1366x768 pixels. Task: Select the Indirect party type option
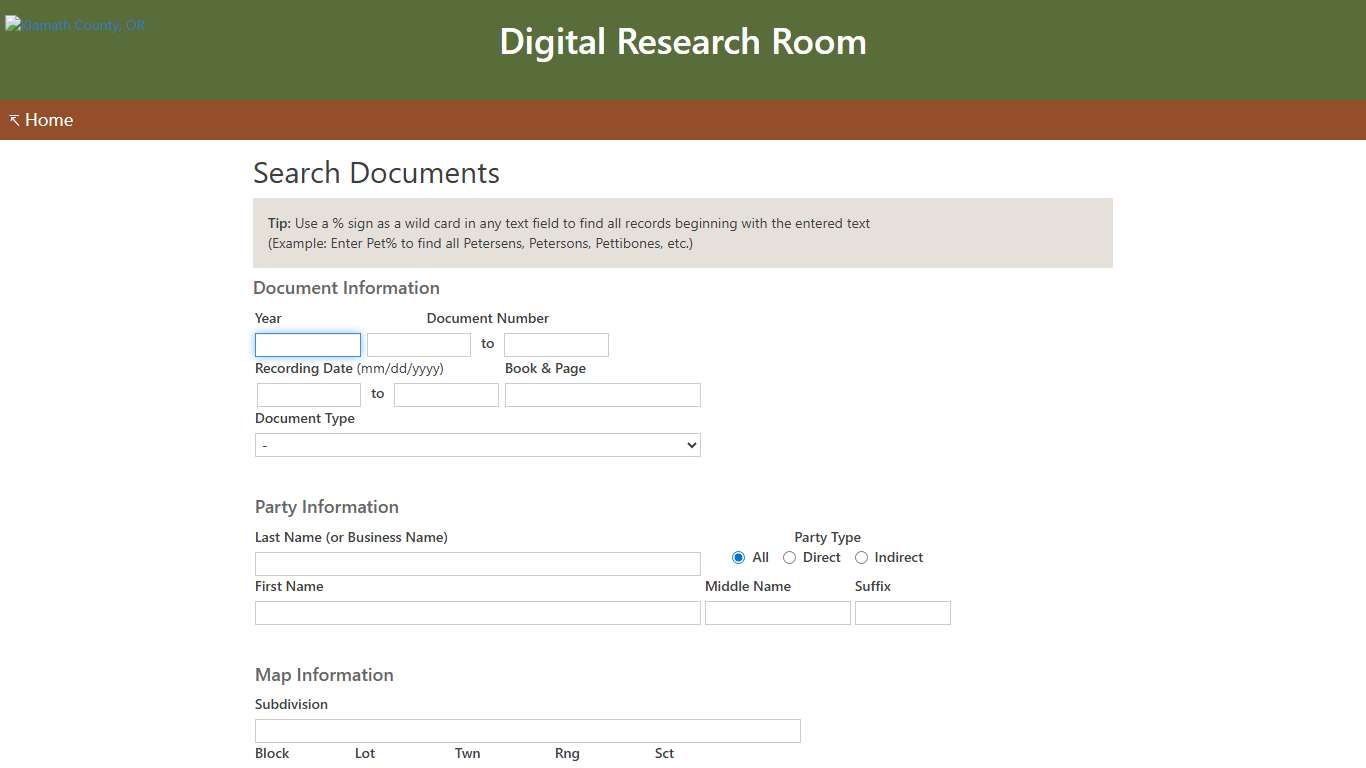(861, 557)
